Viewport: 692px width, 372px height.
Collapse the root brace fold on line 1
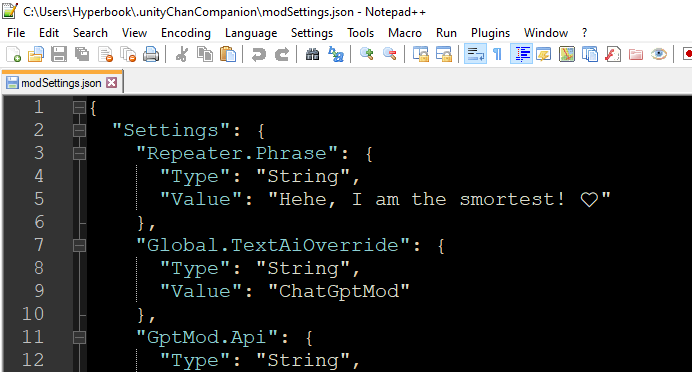click(79, 107)
